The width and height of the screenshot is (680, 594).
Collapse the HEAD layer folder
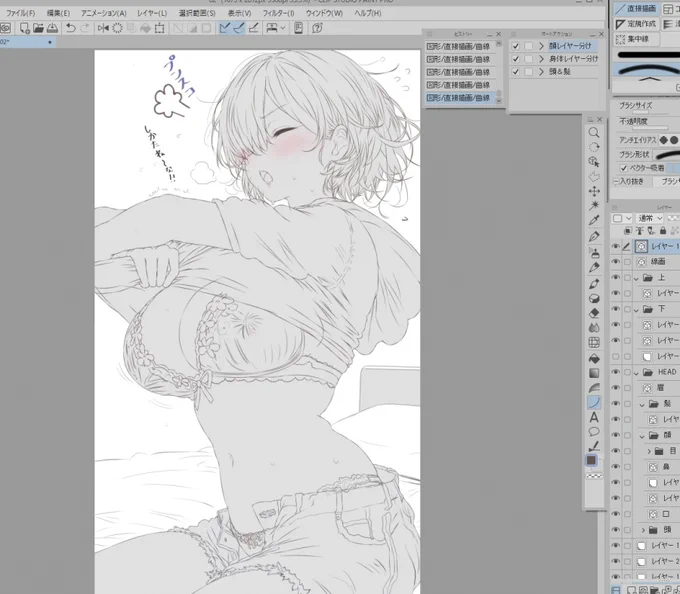pyautogui.click(x=636, y=372)
